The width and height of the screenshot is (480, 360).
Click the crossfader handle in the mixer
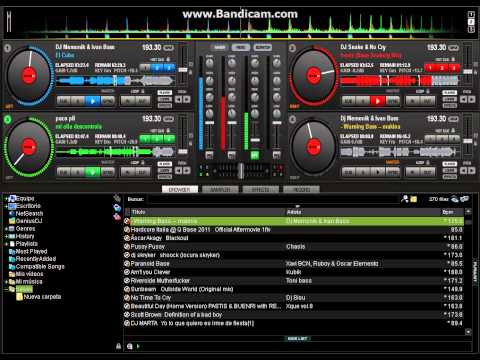241,171
